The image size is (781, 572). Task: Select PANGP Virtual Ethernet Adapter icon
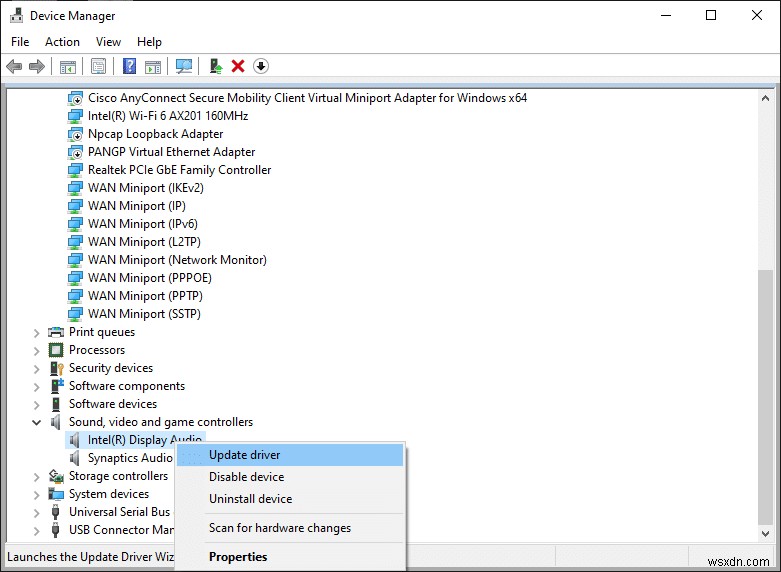(75, 152)
